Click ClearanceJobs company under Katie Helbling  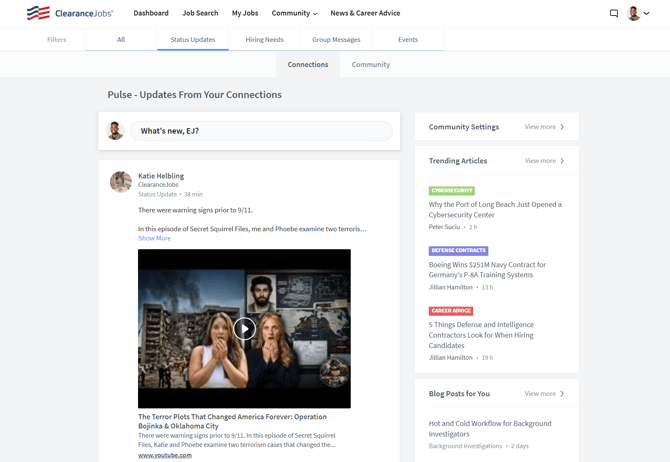point(158,185)
